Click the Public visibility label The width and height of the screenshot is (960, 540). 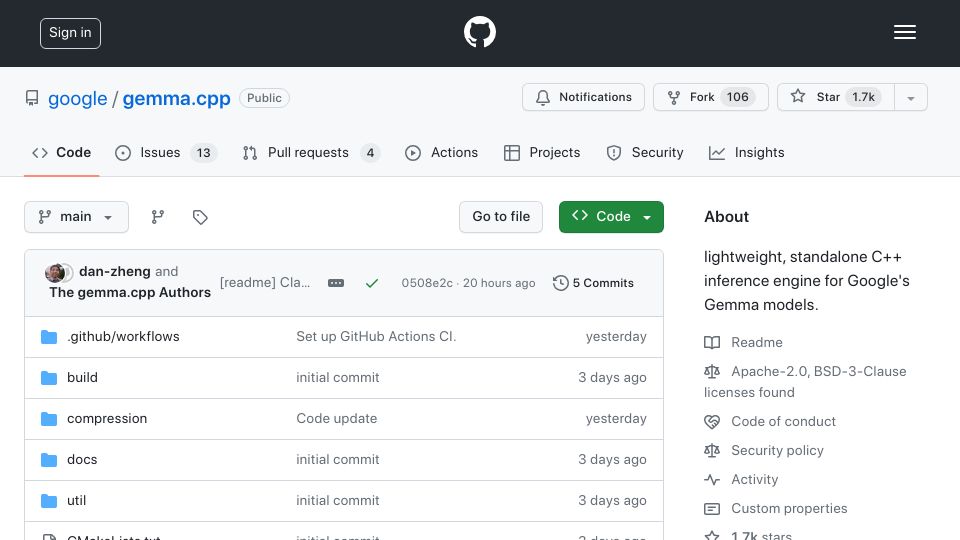264,98
